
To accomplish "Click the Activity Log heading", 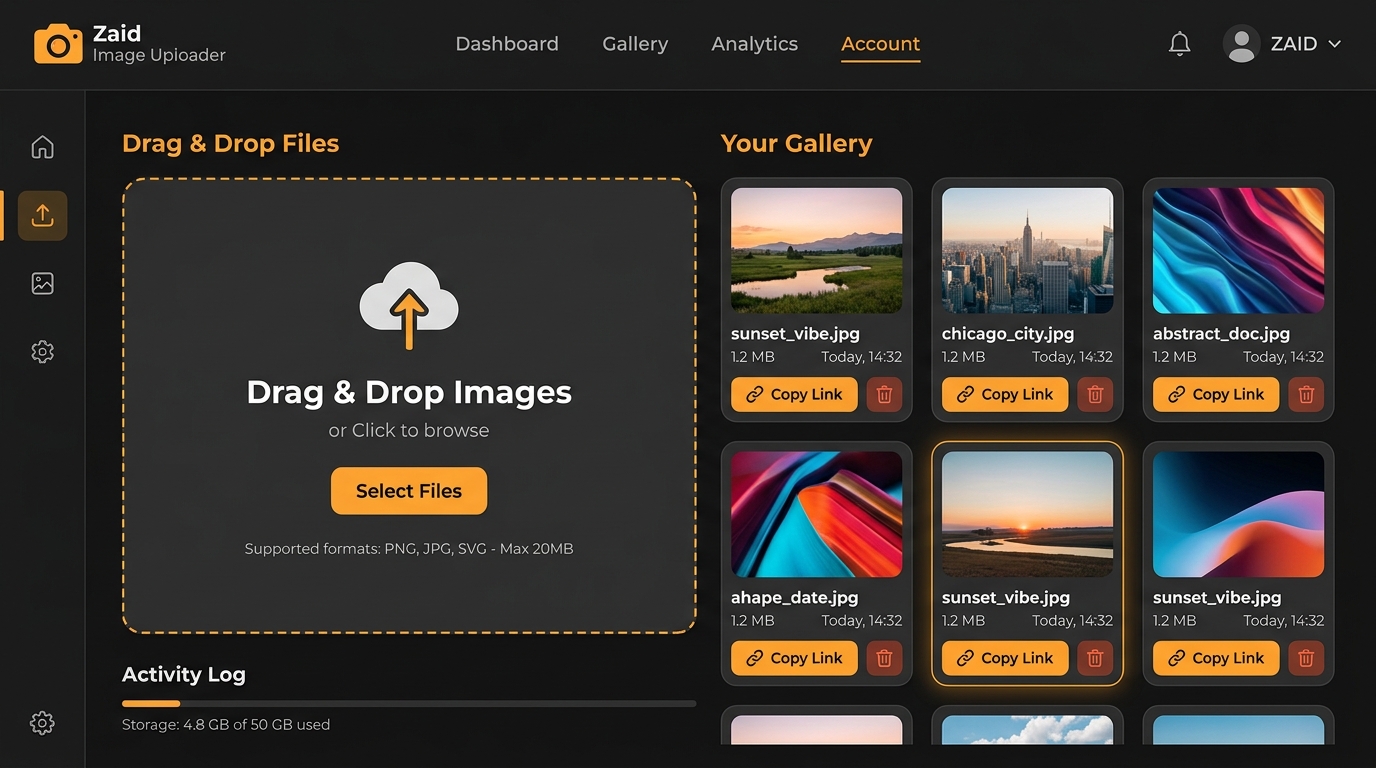I will click(184, 675).
